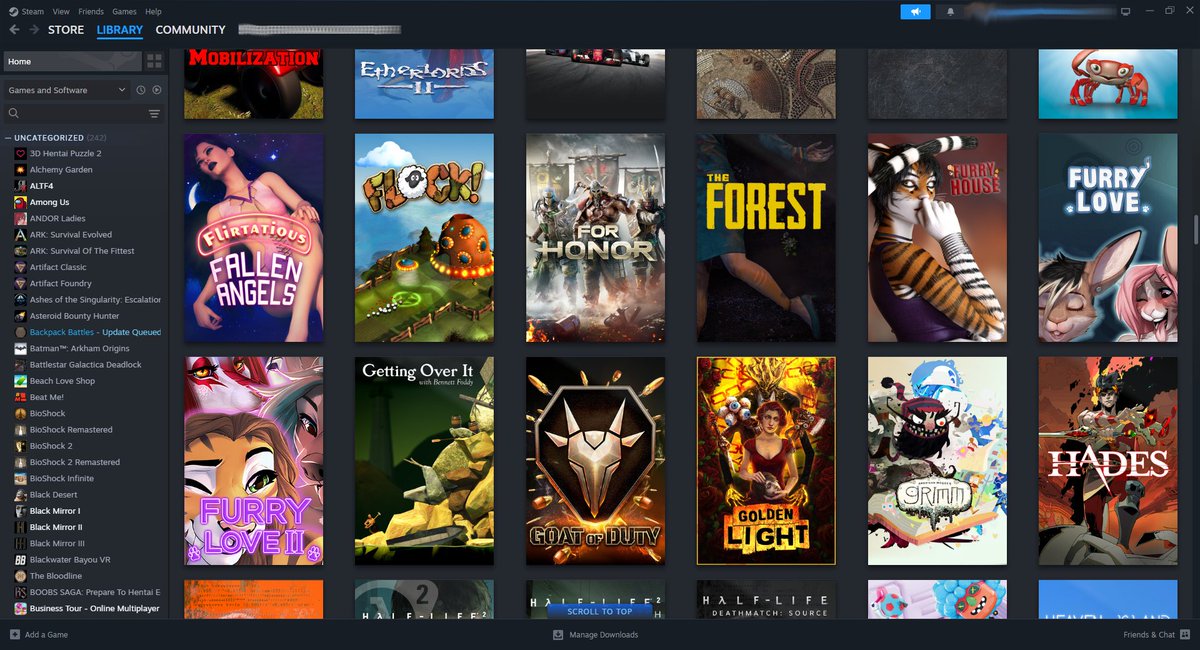
Task: Click the BioShock game icon
Action: point(20,413)
